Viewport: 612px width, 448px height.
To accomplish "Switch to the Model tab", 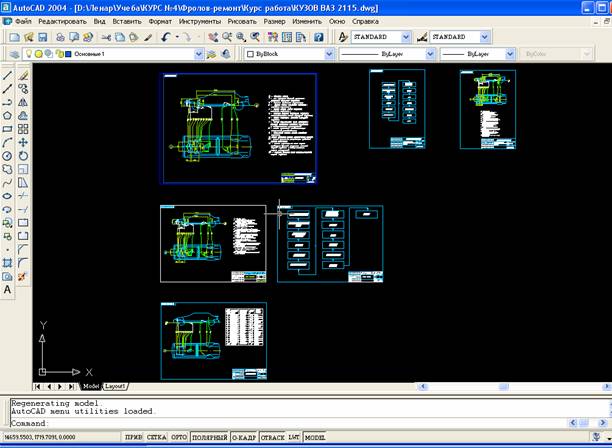I will click(x=91, y=386).
